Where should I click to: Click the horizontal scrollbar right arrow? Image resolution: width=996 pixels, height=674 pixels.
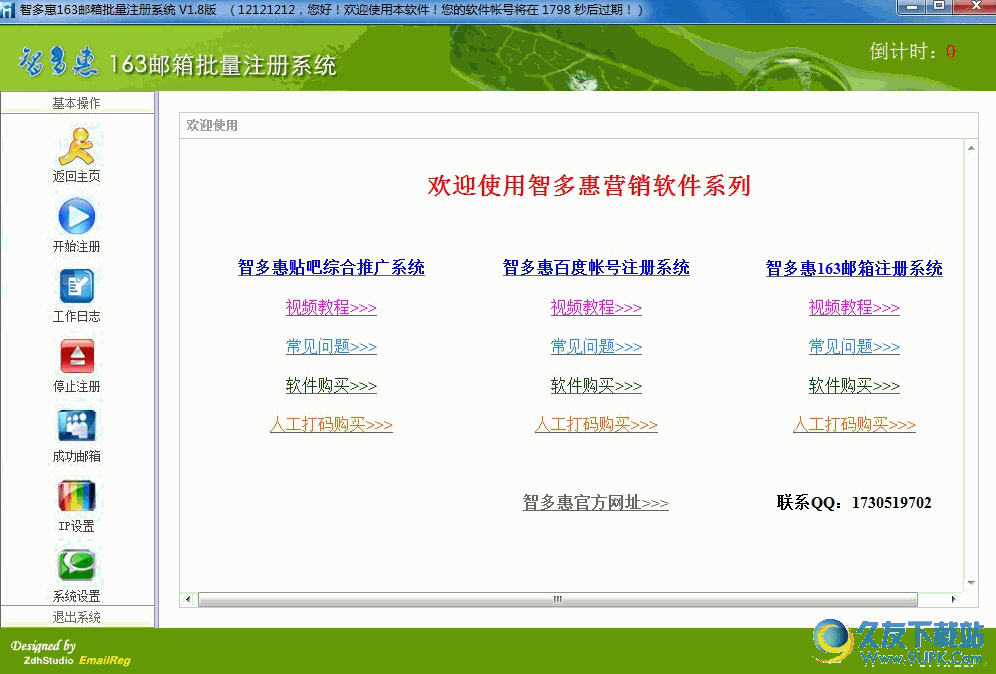(x=953, y=599)
